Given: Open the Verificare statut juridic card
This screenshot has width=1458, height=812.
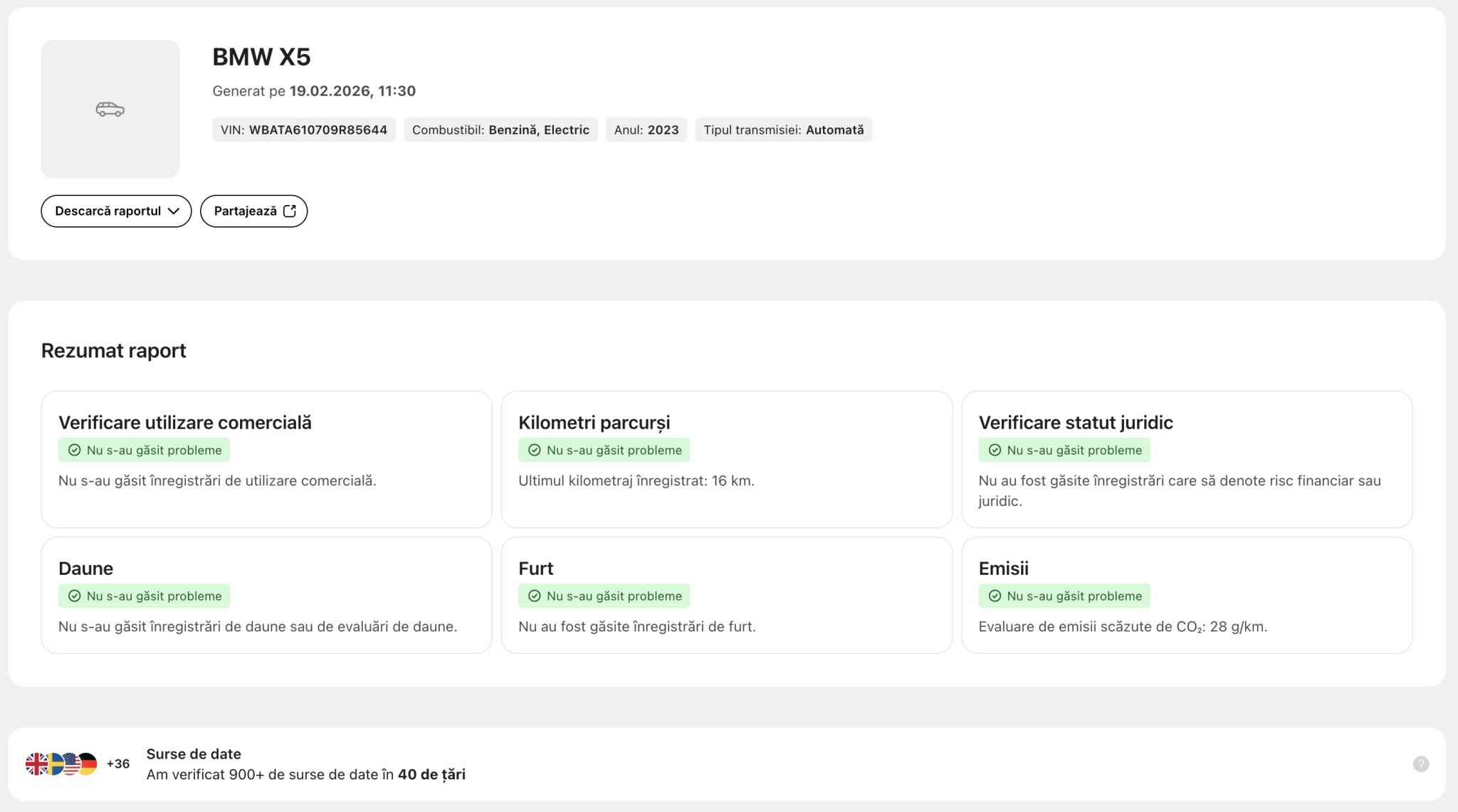Looking at the screenshot, I should (x=1186, y=459).
